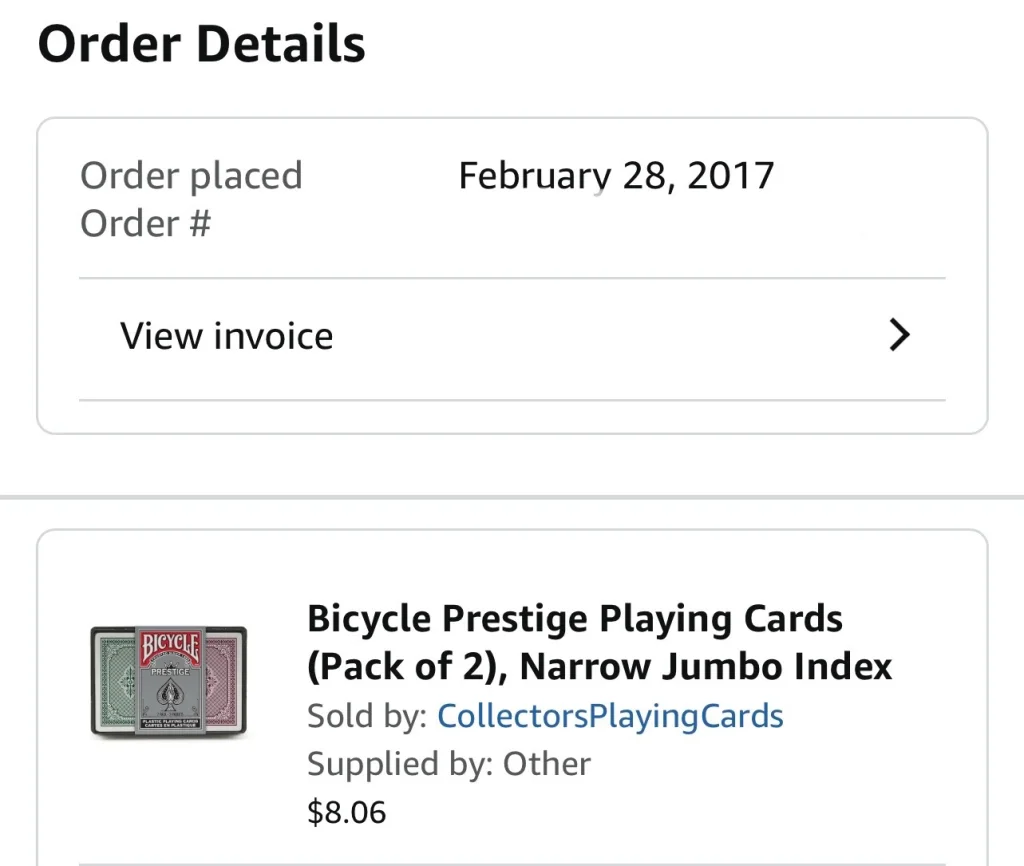The height and width of the screenshot is (866, 1024).
Task: Click the $8.06 item price
Action: (x=346, y=812)
